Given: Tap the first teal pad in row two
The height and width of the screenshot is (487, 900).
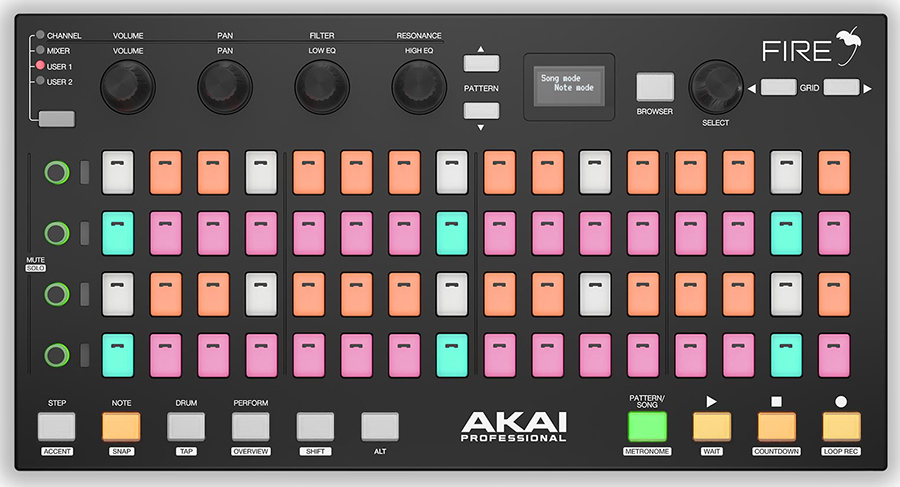Looking at the screenshot, I should (x=118, y=233).
